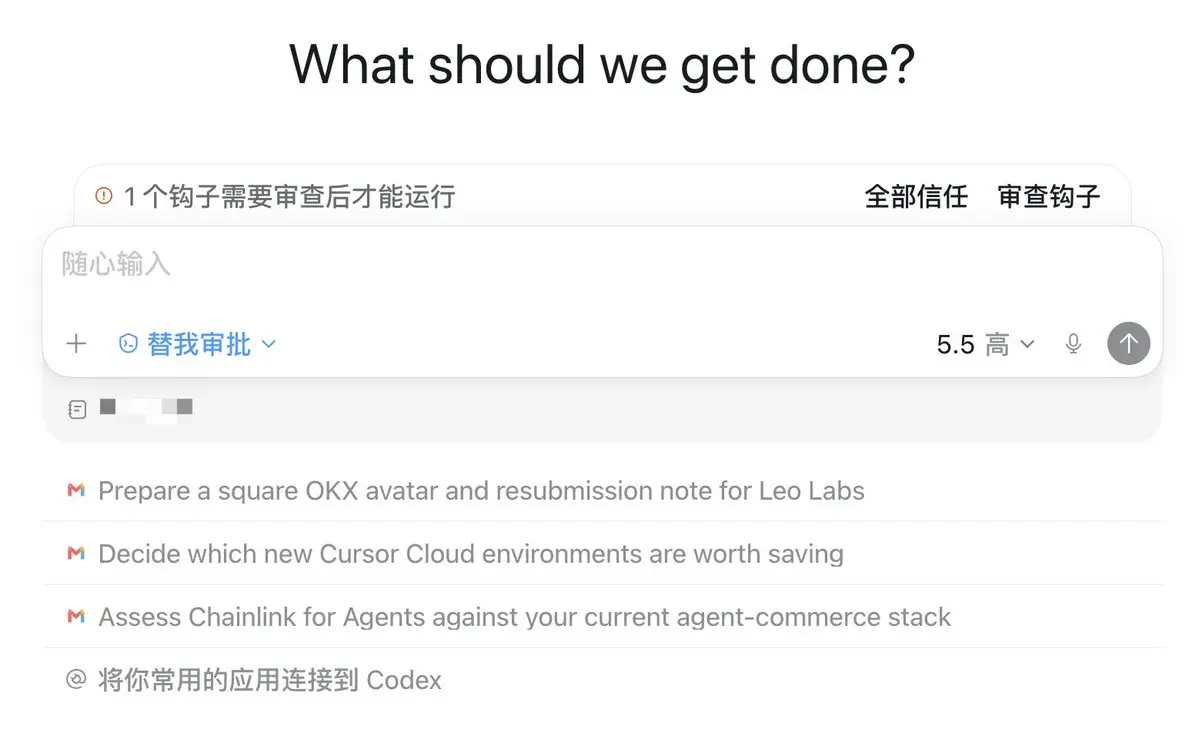Open the 5.5 高 model selector dropdown
1199x736 pixels.
[986, 345]
